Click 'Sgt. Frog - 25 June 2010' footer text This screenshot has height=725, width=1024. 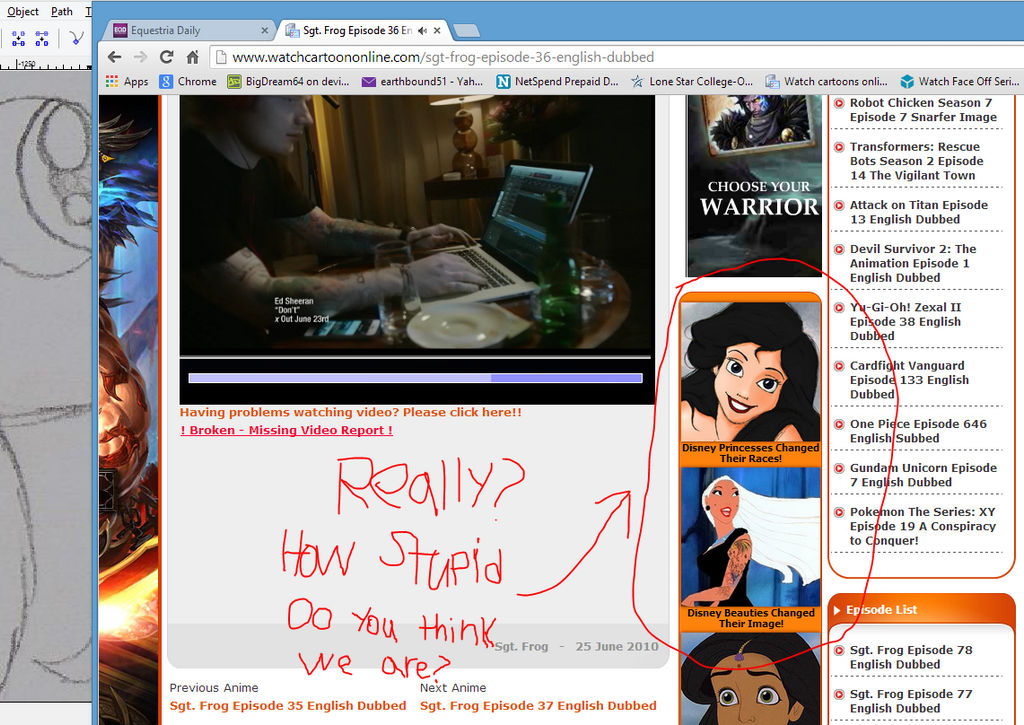pos(577,646)
